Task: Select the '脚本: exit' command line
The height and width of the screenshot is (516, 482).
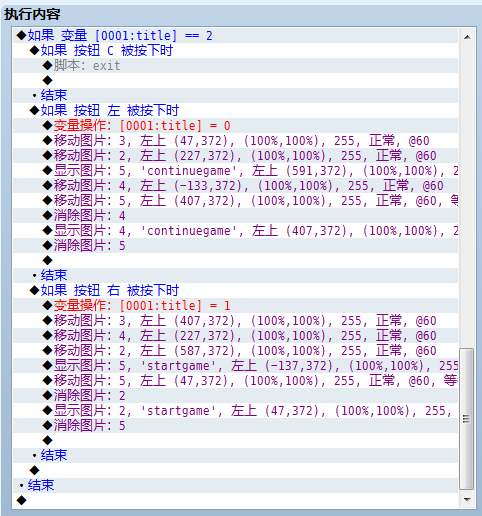Action: coord(235,65)
